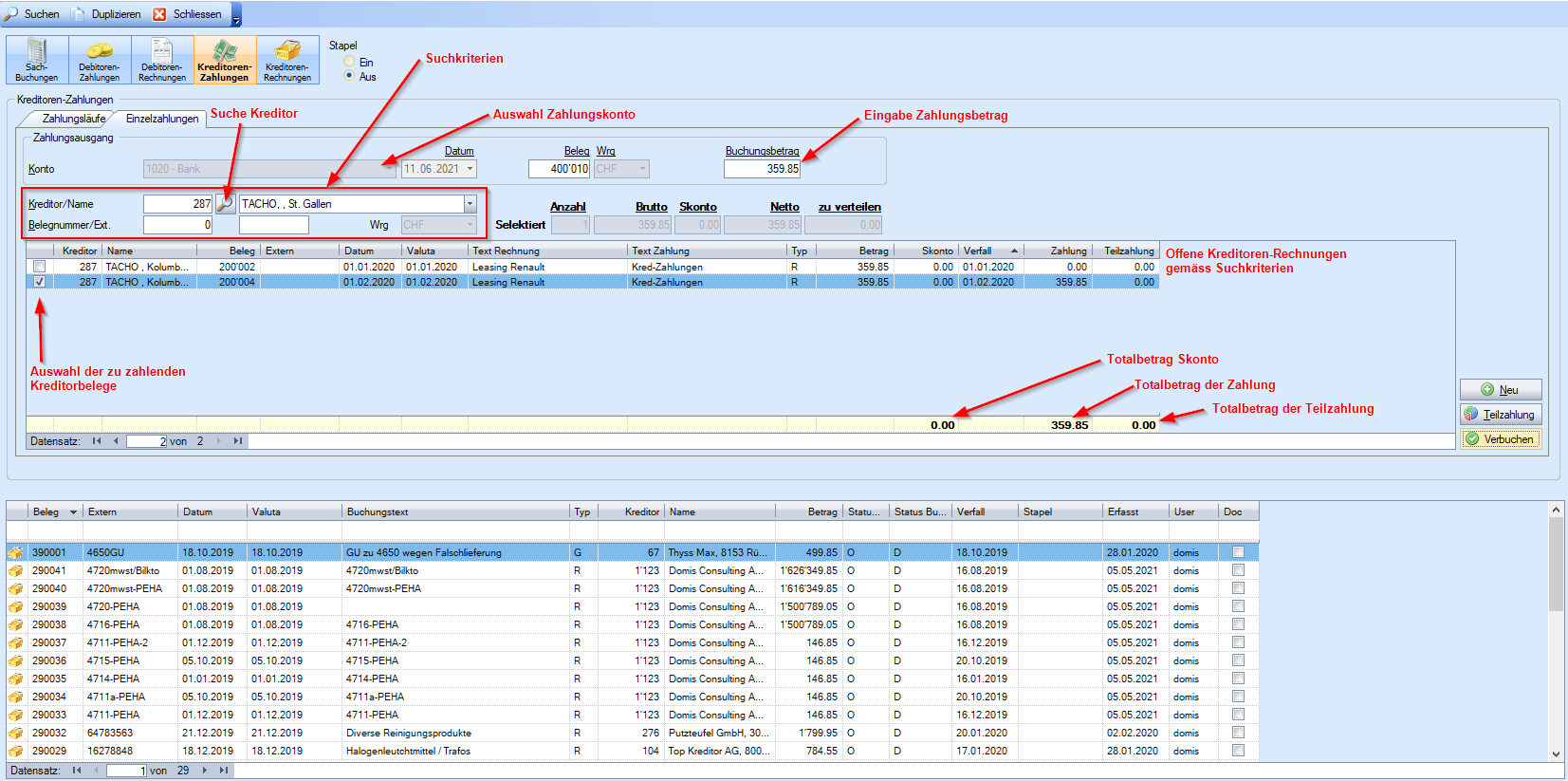Open the Debitoren-Rechnungen icon
Screen dimensions: 1568x781
tap(162, 60)
